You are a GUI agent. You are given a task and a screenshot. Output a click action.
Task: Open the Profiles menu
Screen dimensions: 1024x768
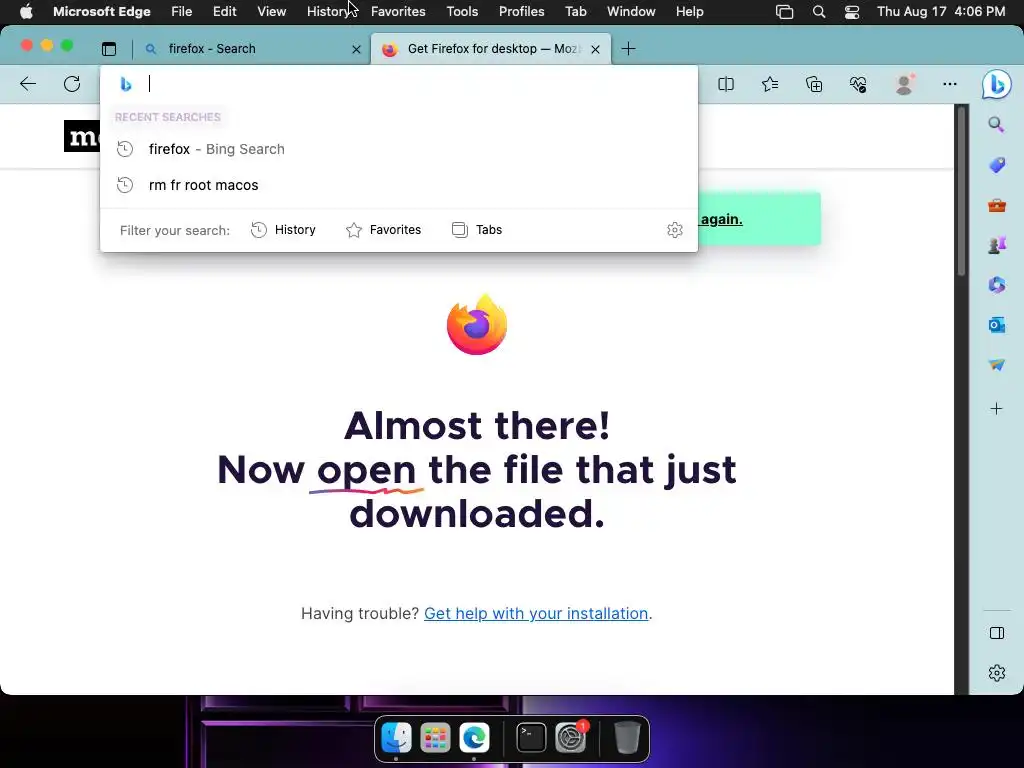click(521, 12)
